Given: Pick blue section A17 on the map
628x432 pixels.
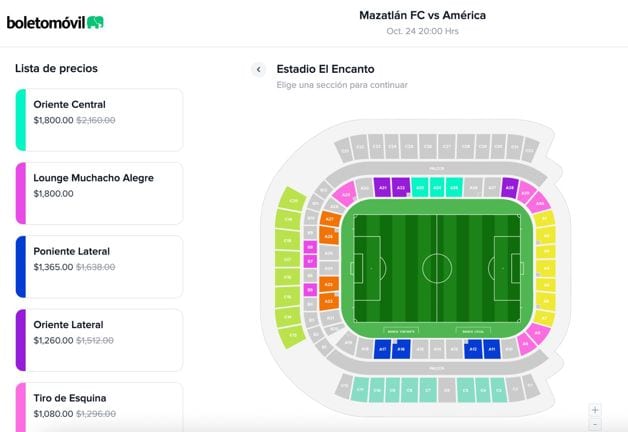Looking at the screenshot, I should click(382, 349).
